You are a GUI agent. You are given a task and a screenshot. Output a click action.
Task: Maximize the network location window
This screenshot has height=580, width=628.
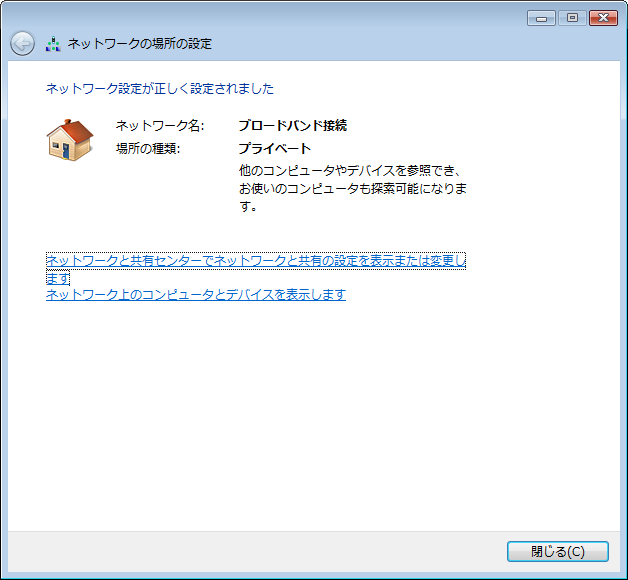click(x=572, y=18)
